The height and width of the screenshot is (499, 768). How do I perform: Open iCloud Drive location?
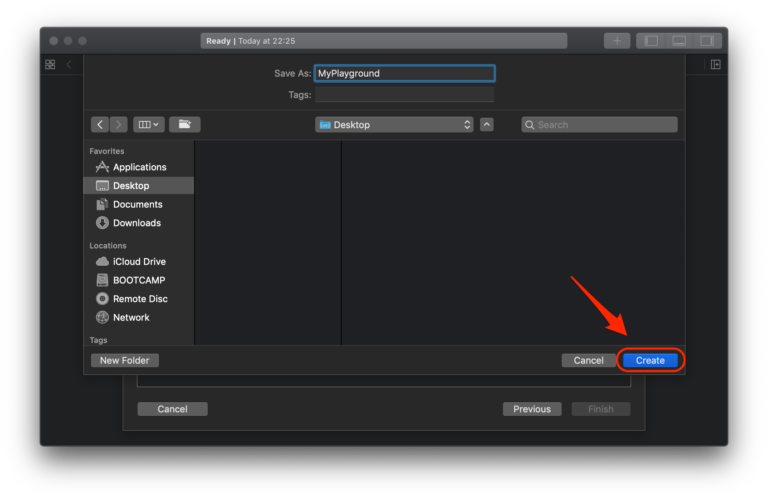pos(139,261)
